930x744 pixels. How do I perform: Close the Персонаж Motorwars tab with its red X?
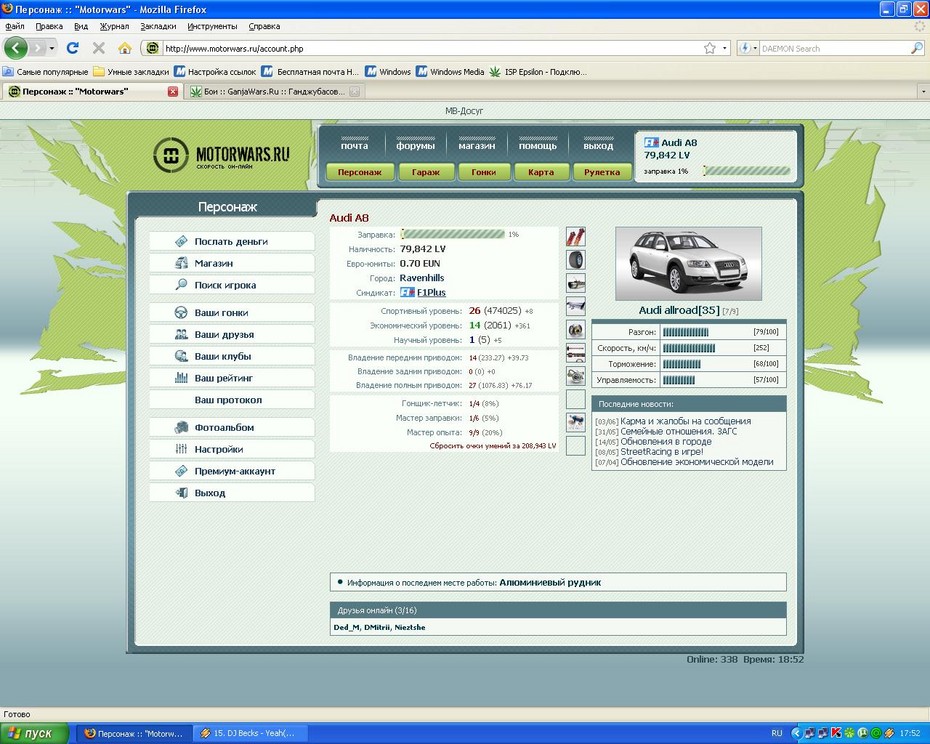click(x=173, y=91)
